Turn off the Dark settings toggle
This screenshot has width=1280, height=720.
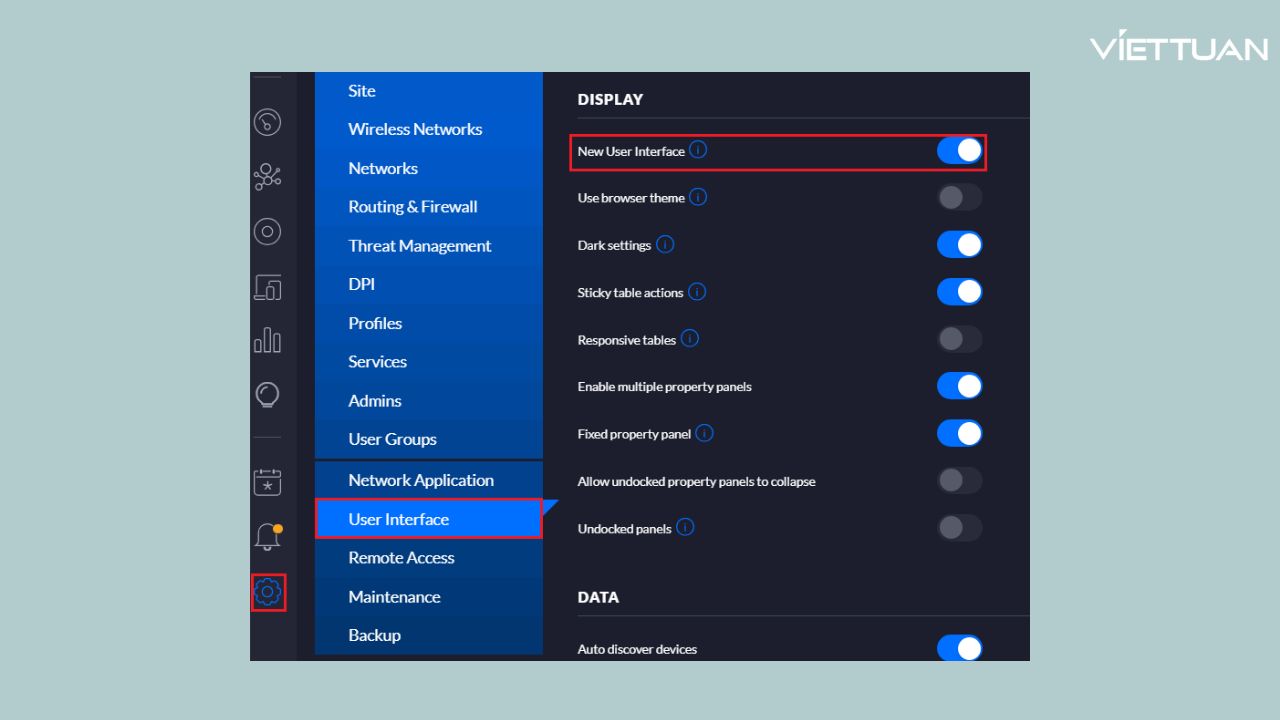coord(959,245)
